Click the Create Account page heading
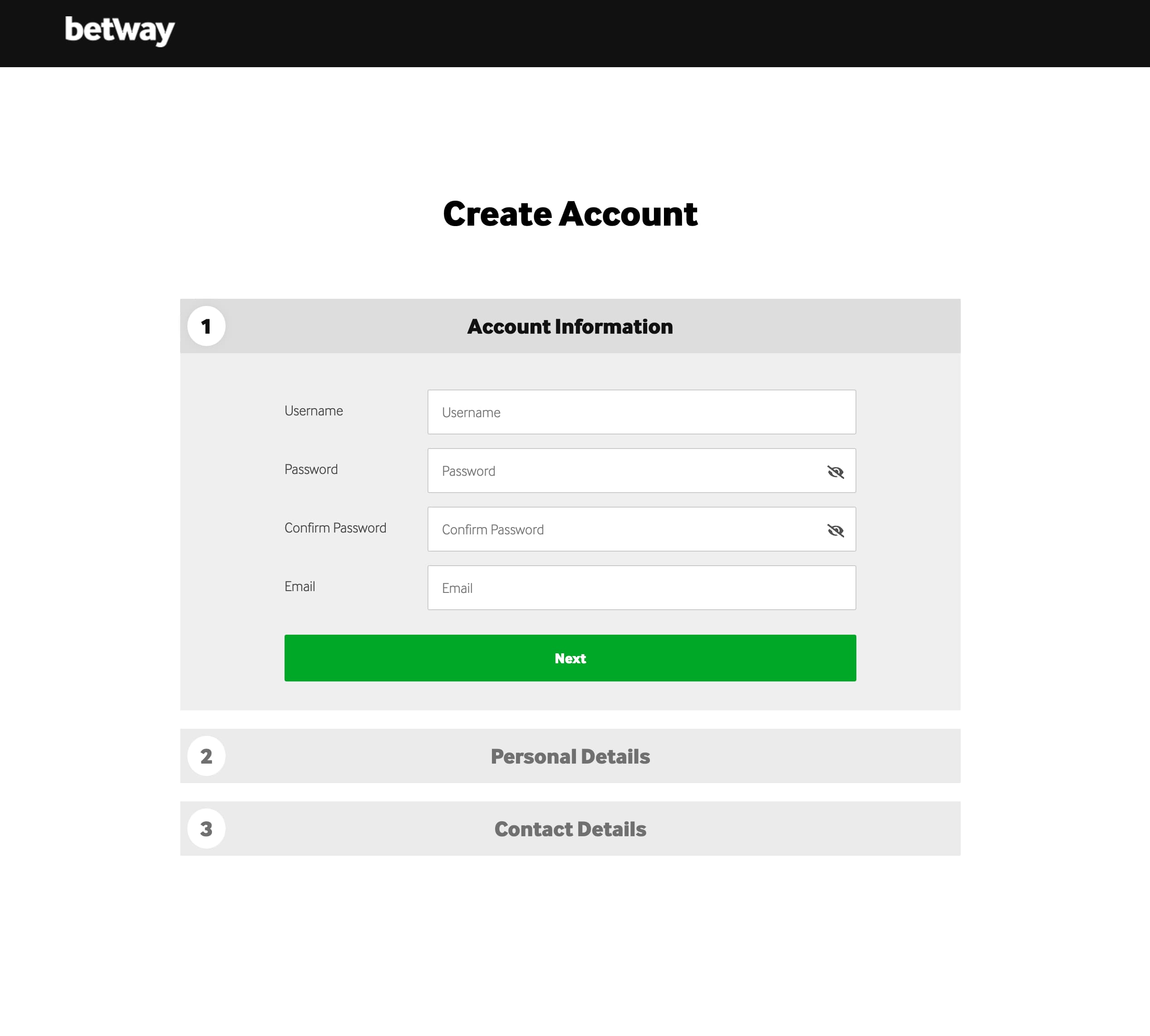Image resolution: width=1150 pixels, height=1036 pixels. tap(570, 214)
